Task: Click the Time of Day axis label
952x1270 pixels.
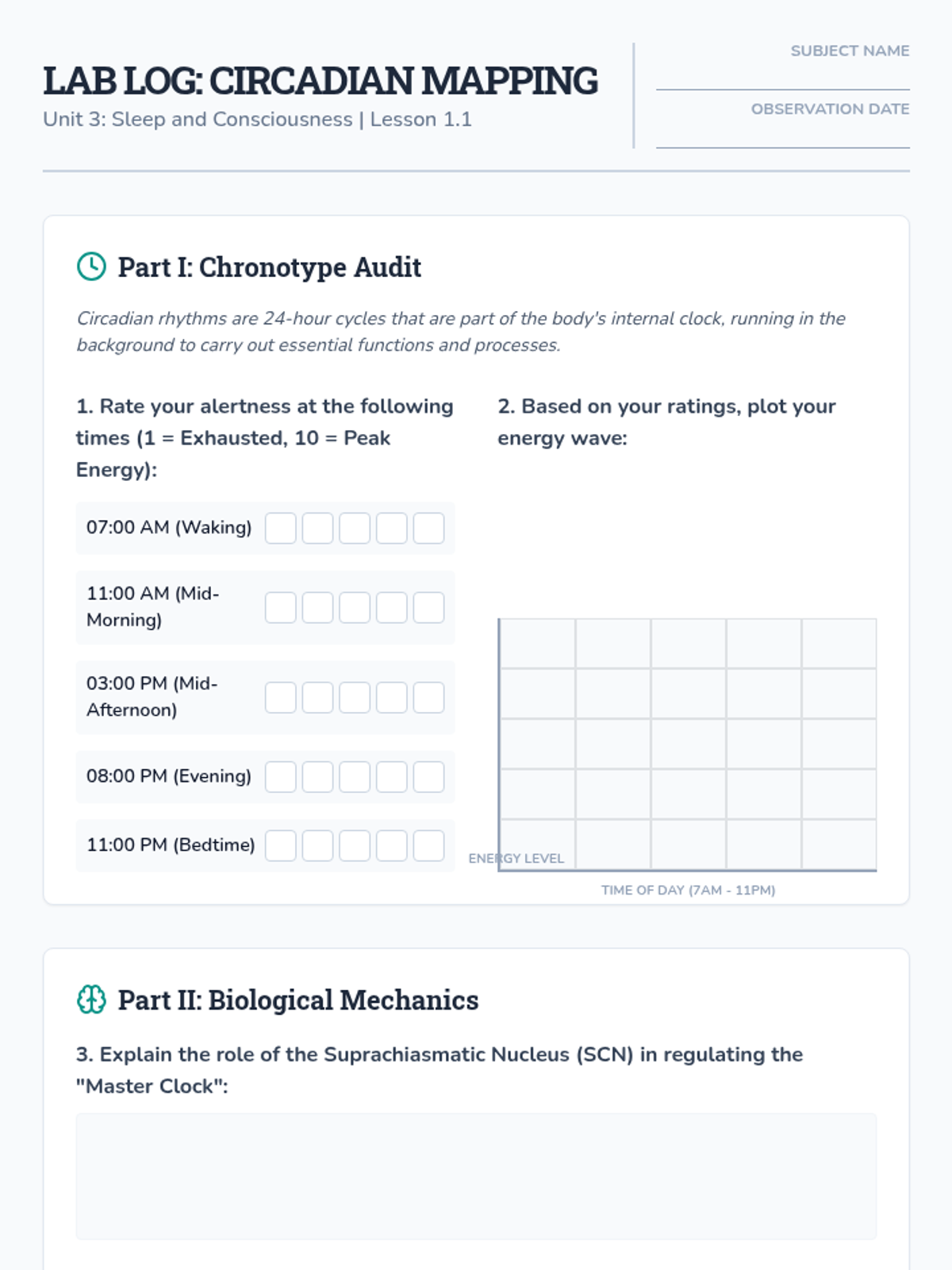Action: pos(688,890)
